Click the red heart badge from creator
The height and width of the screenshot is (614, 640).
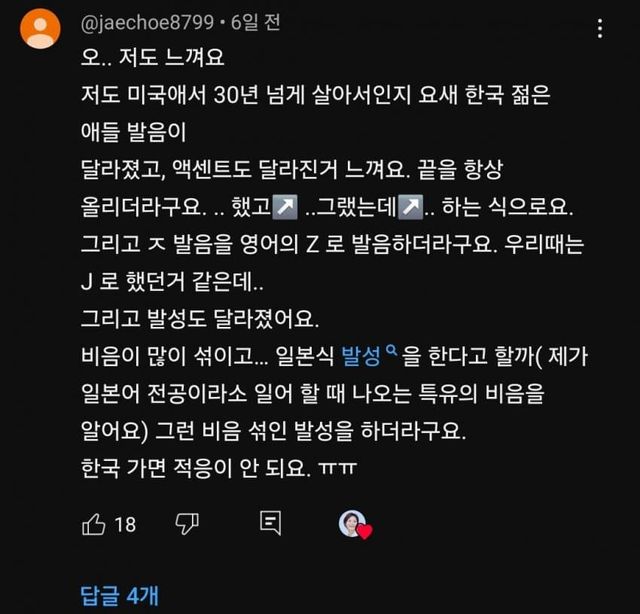(364, 531)
